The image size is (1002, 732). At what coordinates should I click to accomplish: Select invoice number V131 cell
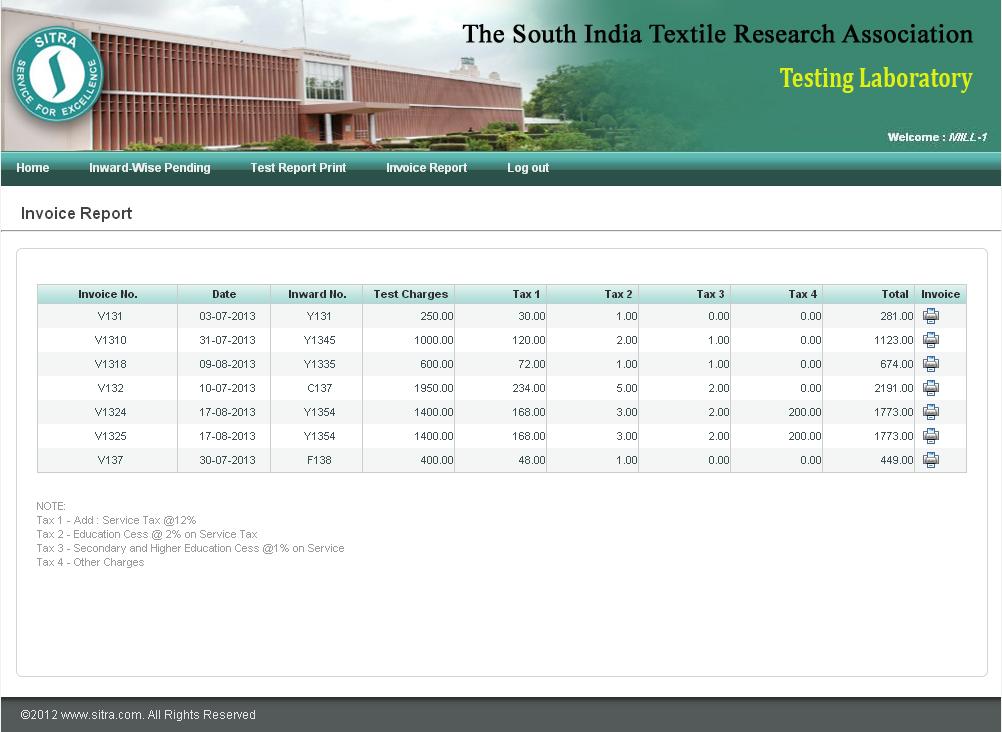(110, 316)
